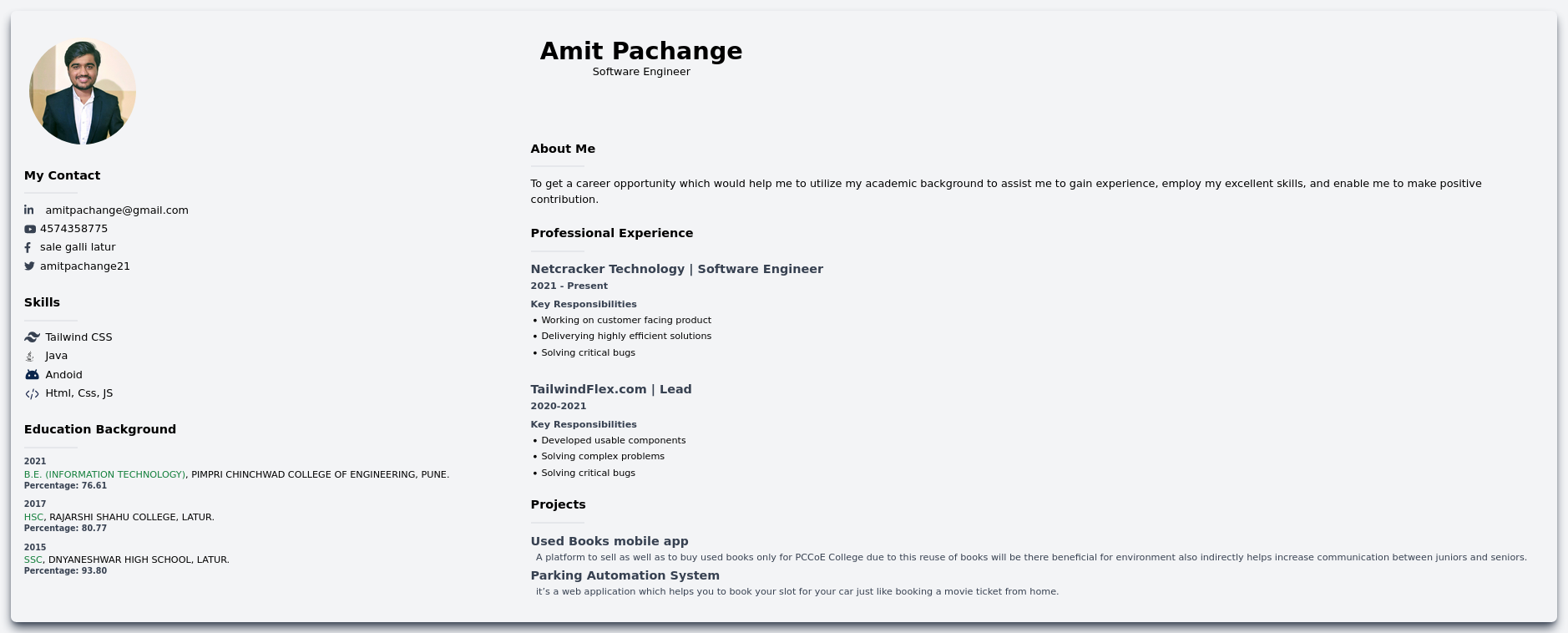Click the Android robot icon
This screenshot has width=1568, height=633.
(x=33, y=375)
